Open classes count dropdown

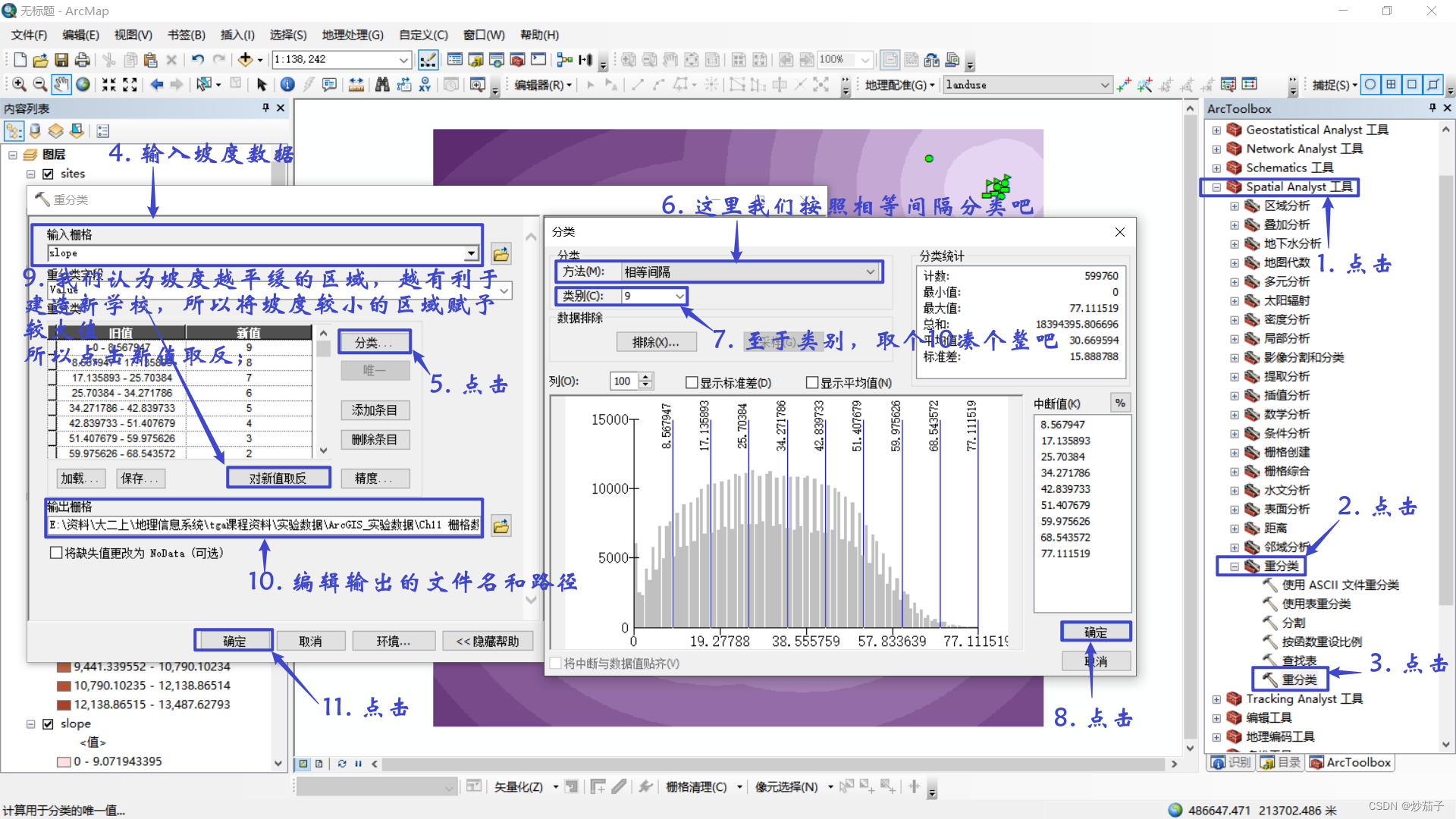pos(679,296)
